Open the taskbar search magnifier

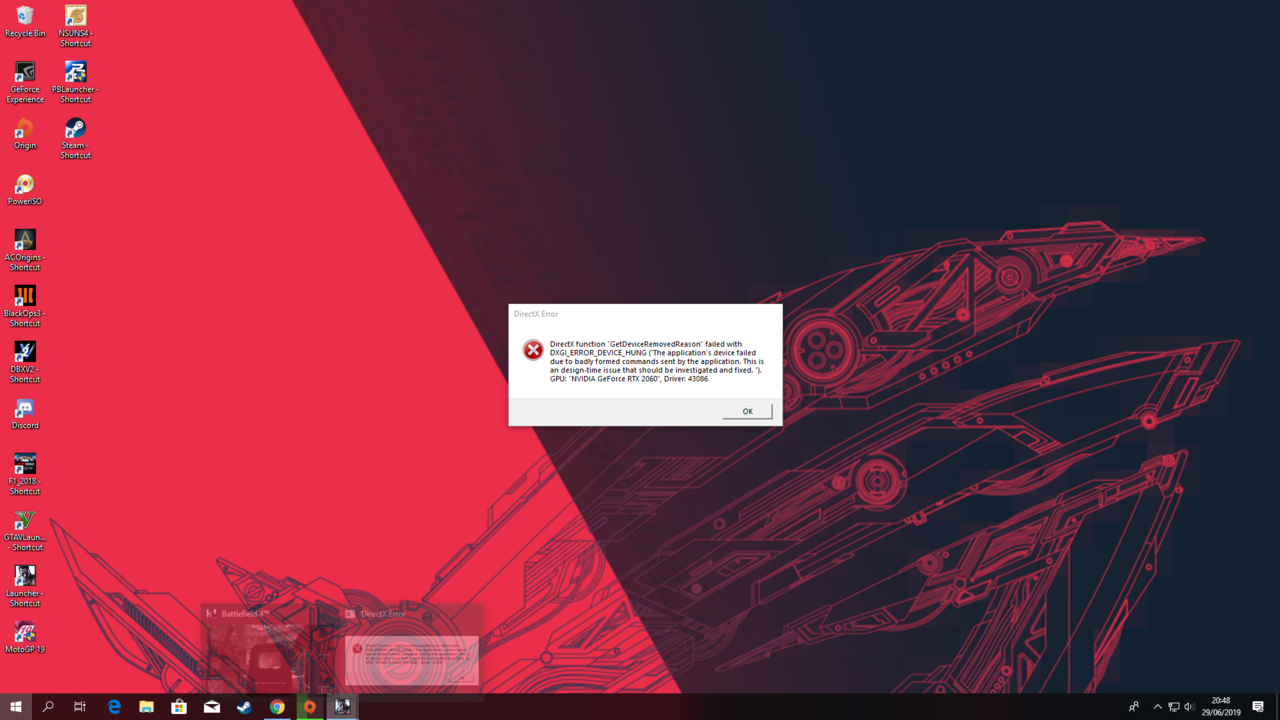(x=47, y=707)
